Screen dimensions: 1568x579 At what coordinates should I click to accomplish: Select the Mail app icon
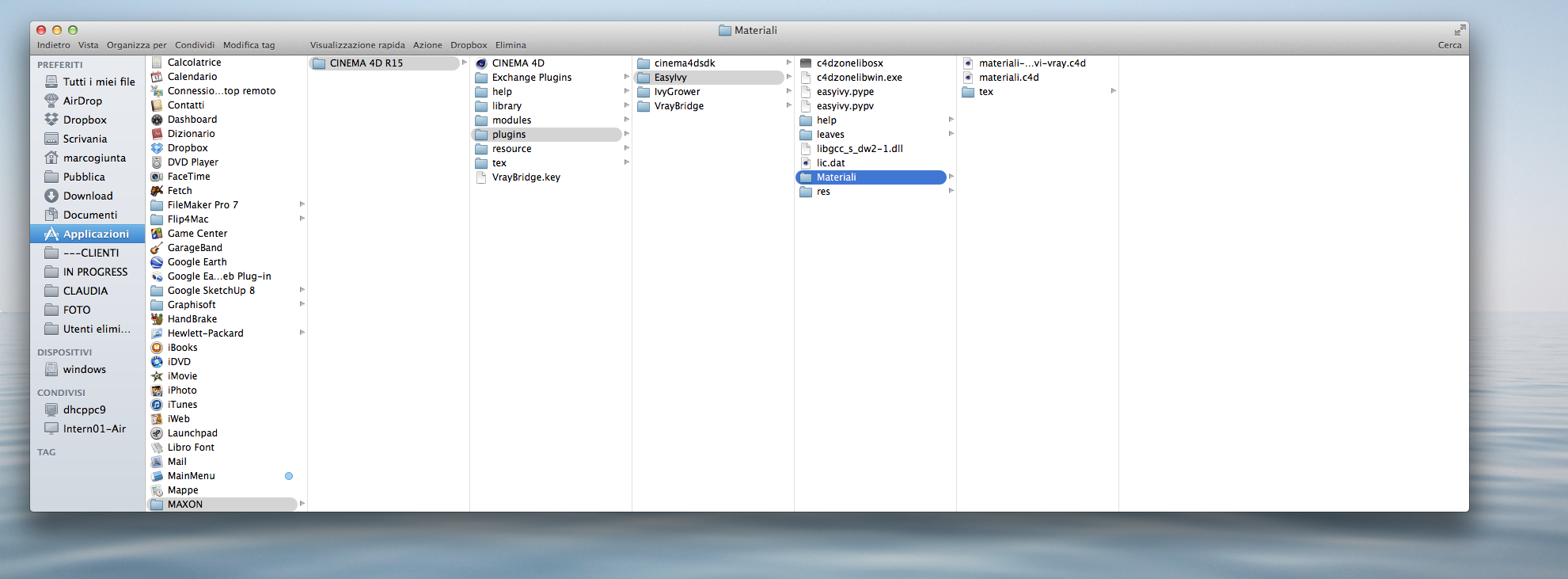click(x=157, y=462)
